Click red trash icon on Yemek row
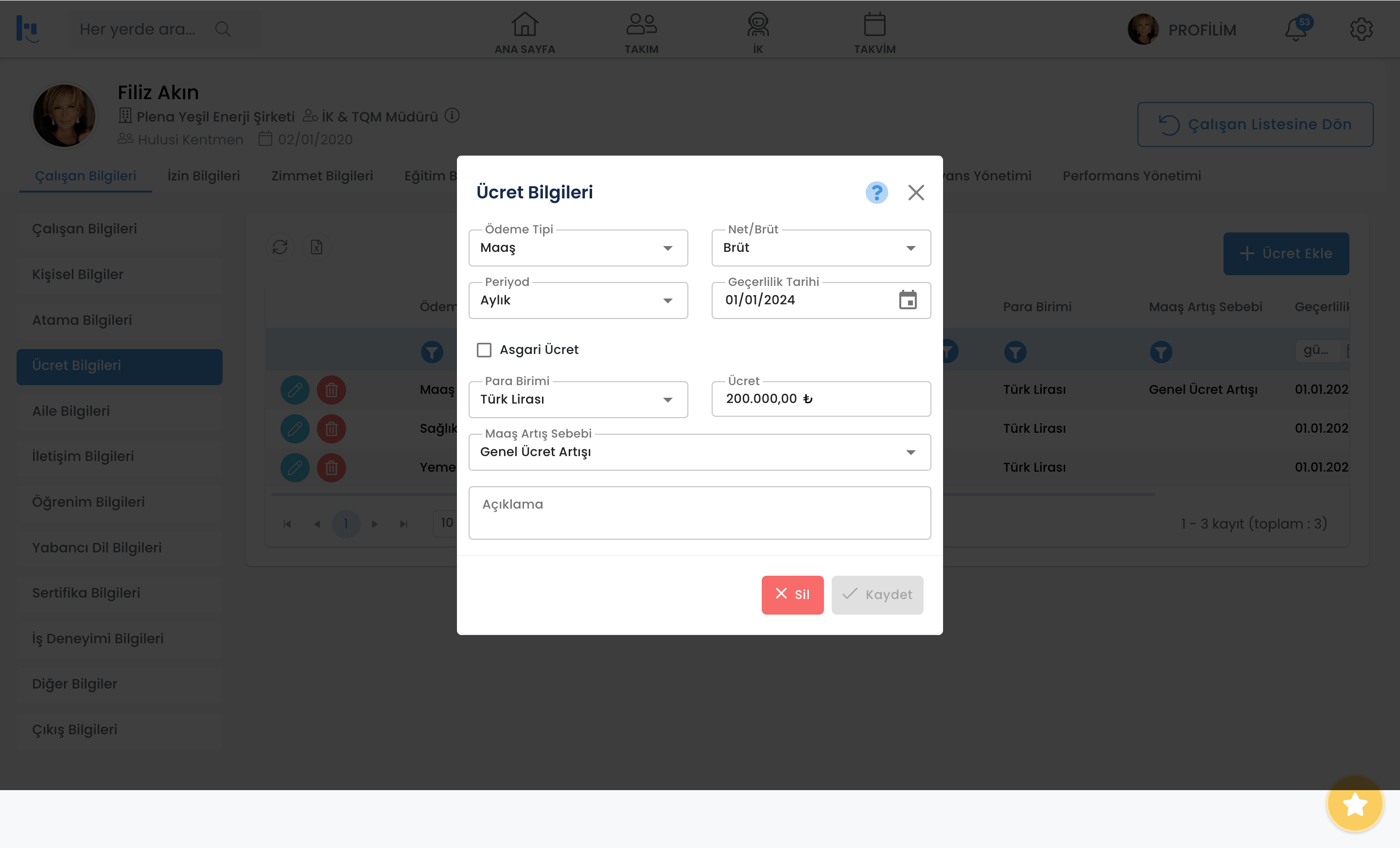The width and height of the screenshot is (1400, 848). [331, 468]
